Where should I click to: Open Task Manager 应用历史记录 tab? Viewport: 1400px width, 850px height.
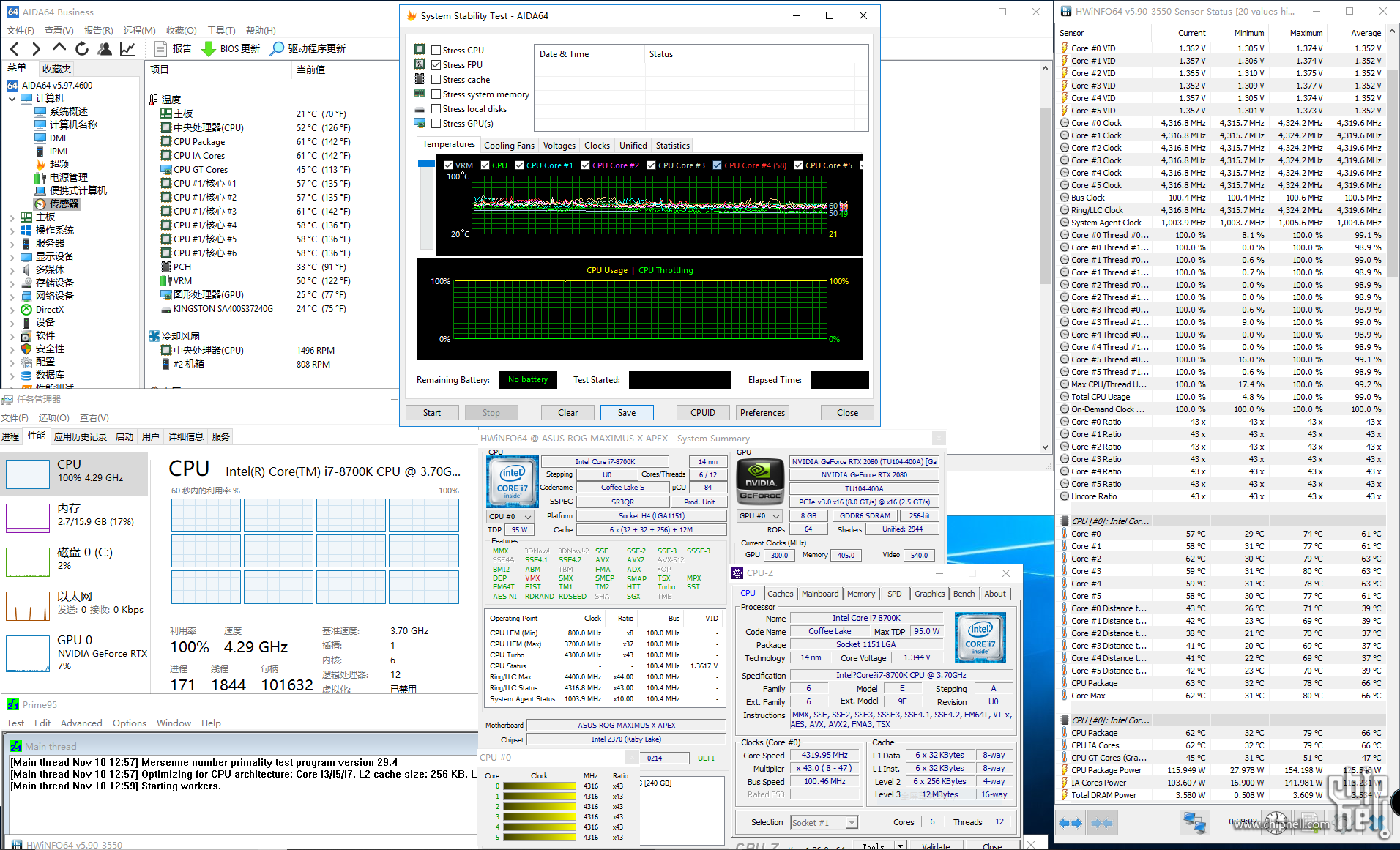(80, 436)
